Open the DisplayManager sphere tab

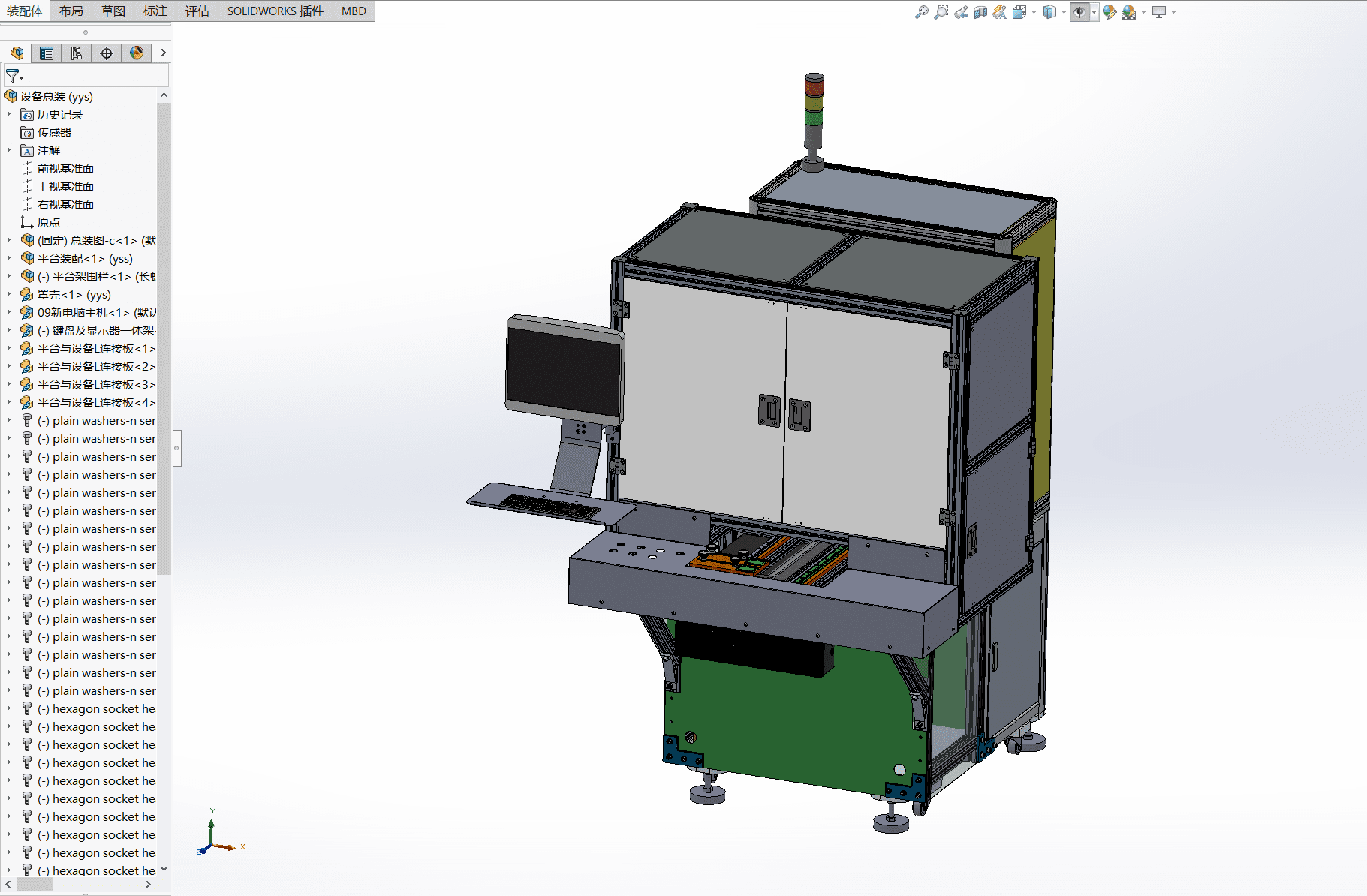(137, 53)
